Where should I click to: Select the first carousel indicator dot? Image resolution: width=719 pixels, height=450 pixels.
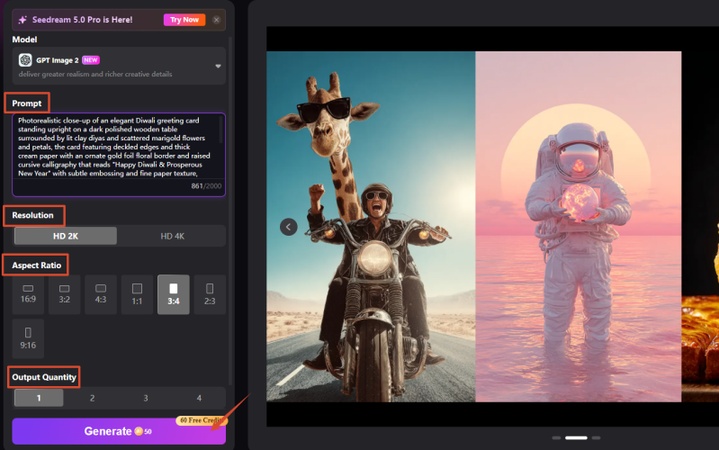click(556, 438)
